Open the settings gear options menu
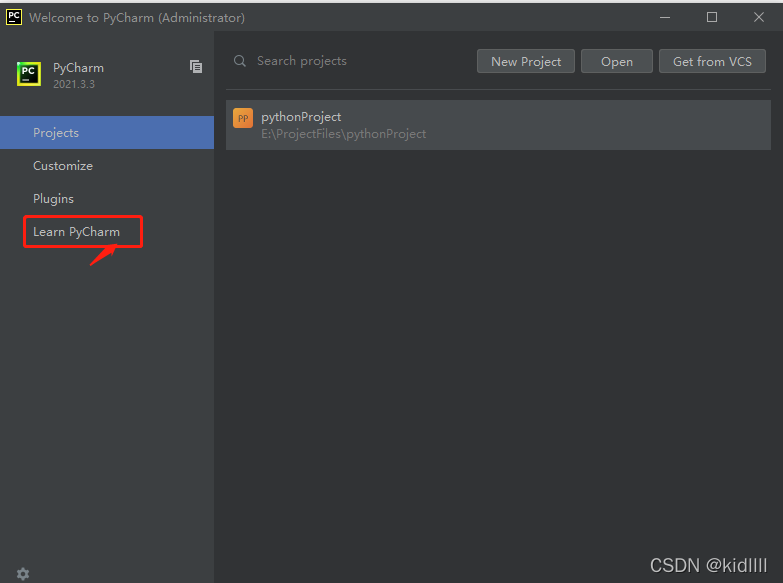 (23, 574)
